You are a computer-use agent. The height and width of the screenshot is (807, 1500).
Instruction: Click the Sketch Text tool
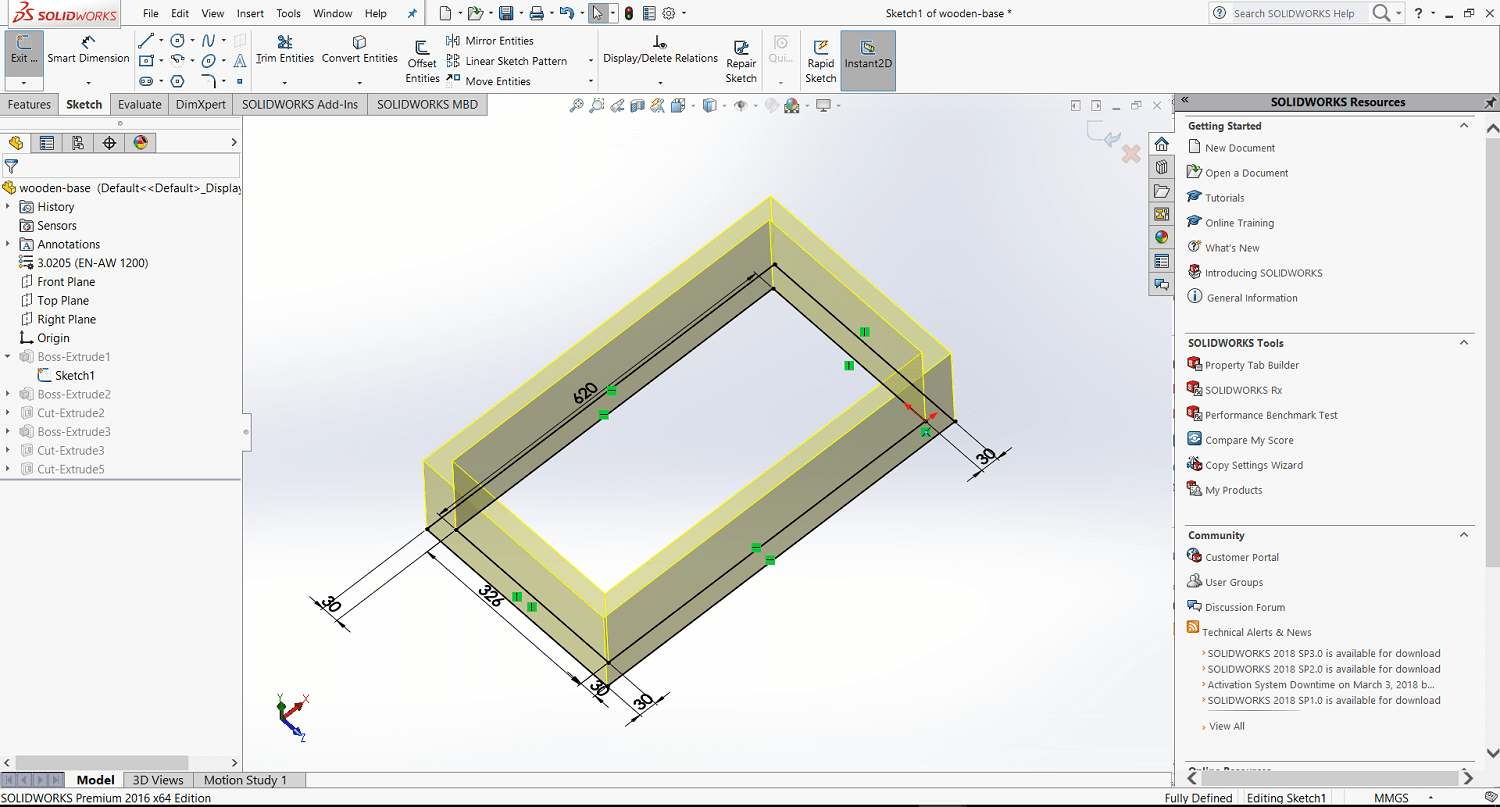click(x=240, y=61)
